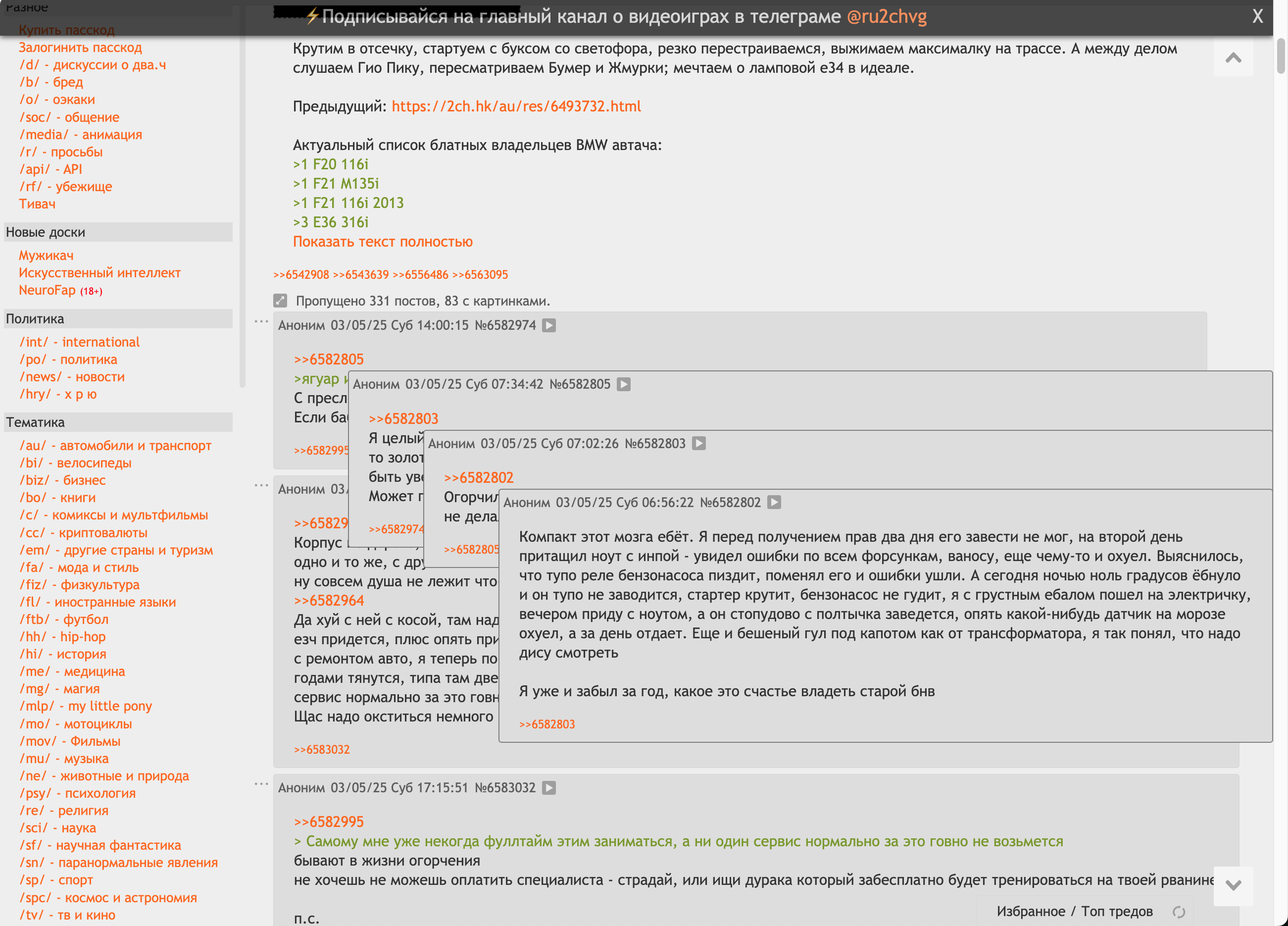This screenshot has width=1288, height=926.
Task: Collapse the Тематика section header
Action: 118,422
